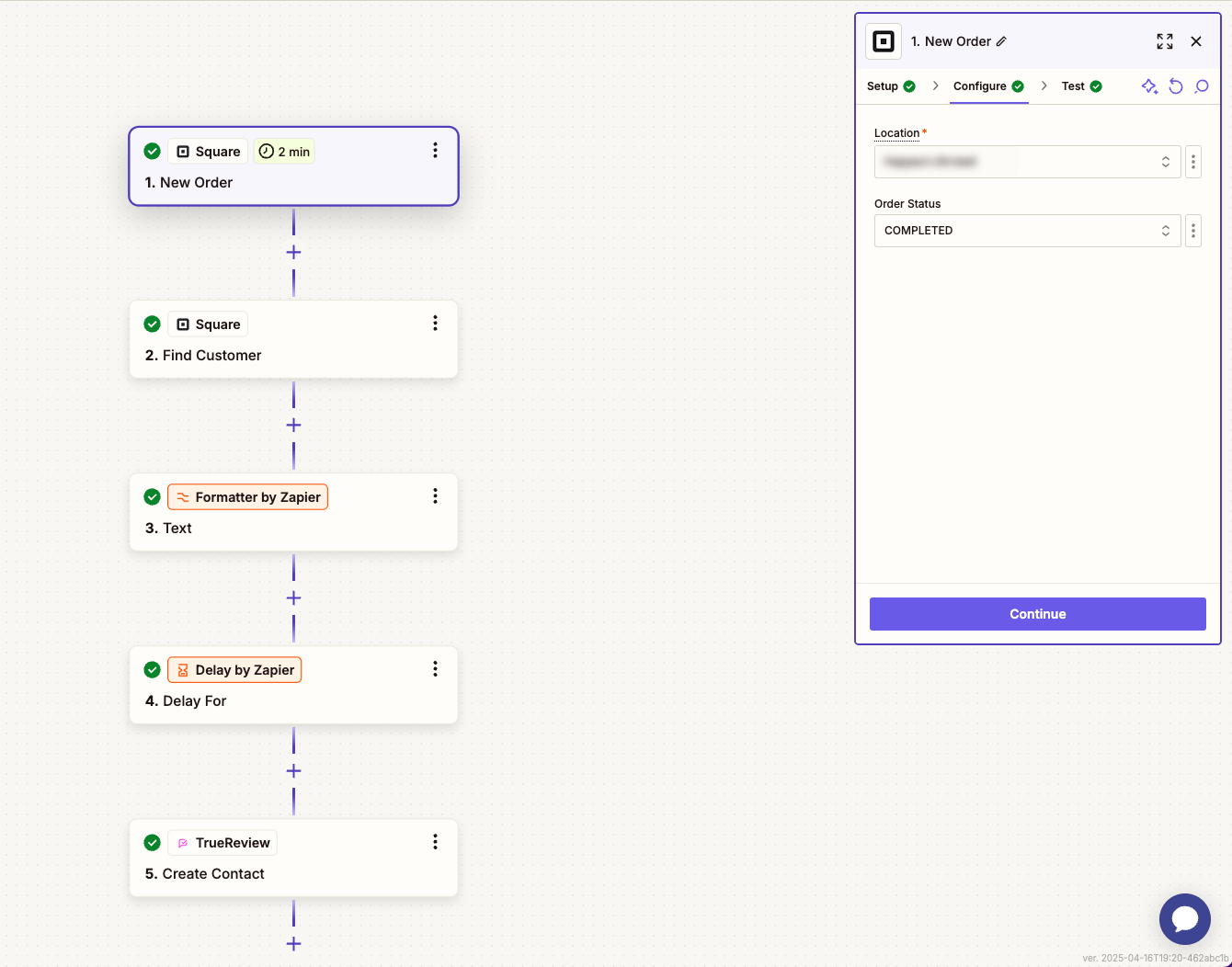Click the Order Status field label
The image size is (1232, 967).
click(907, 204)
